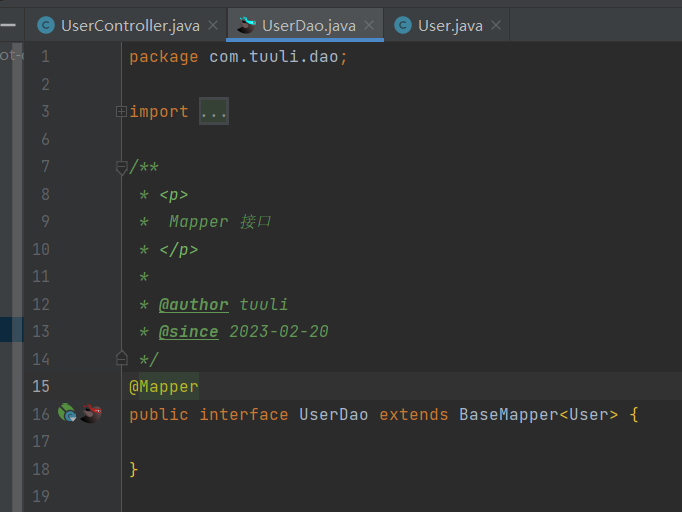Click the UserDao.java MyBatis tab icon

[x=246, y=25]
